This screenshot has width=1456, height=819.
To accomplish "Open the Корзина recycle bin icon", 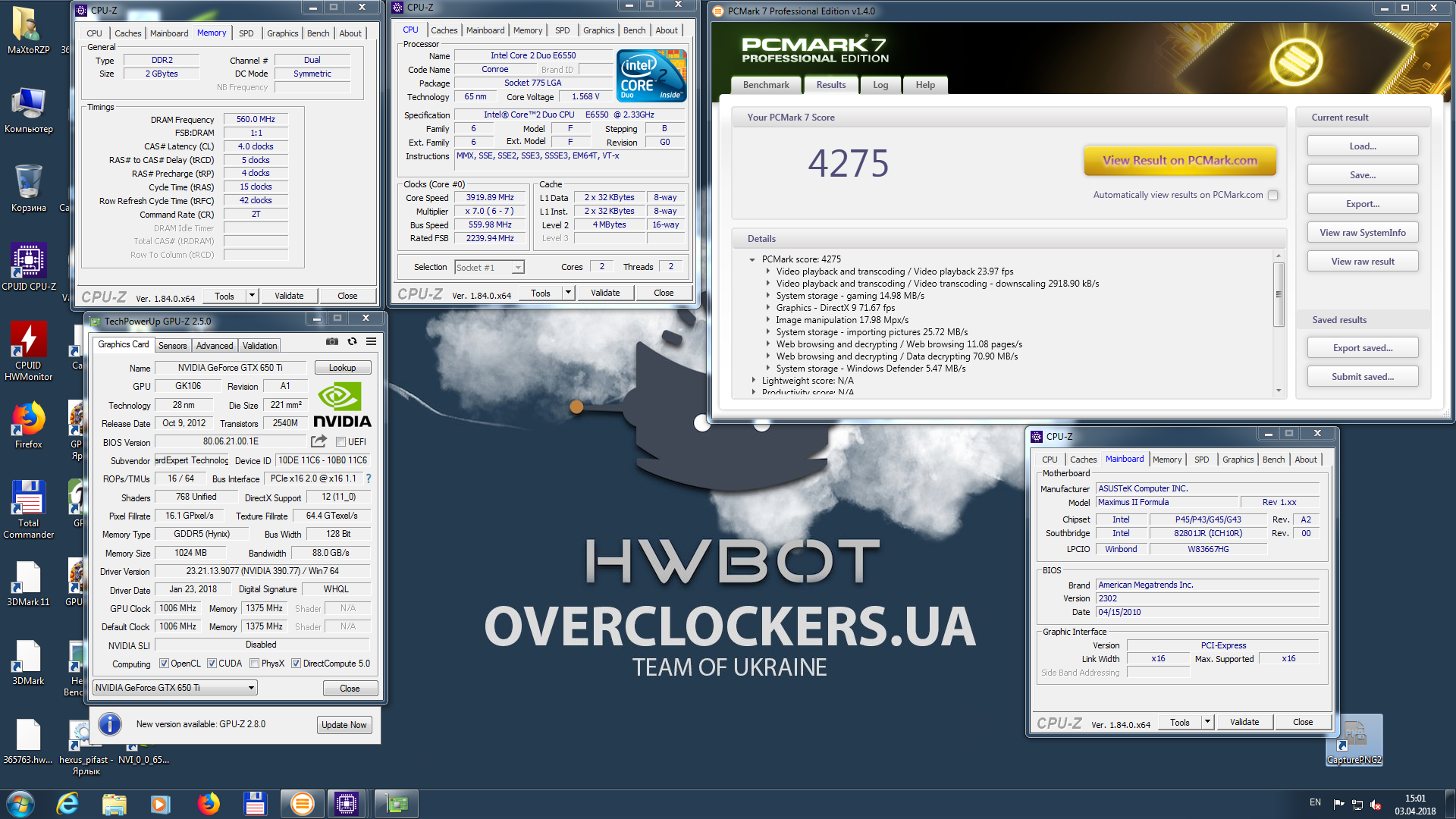I will point(29,189).
